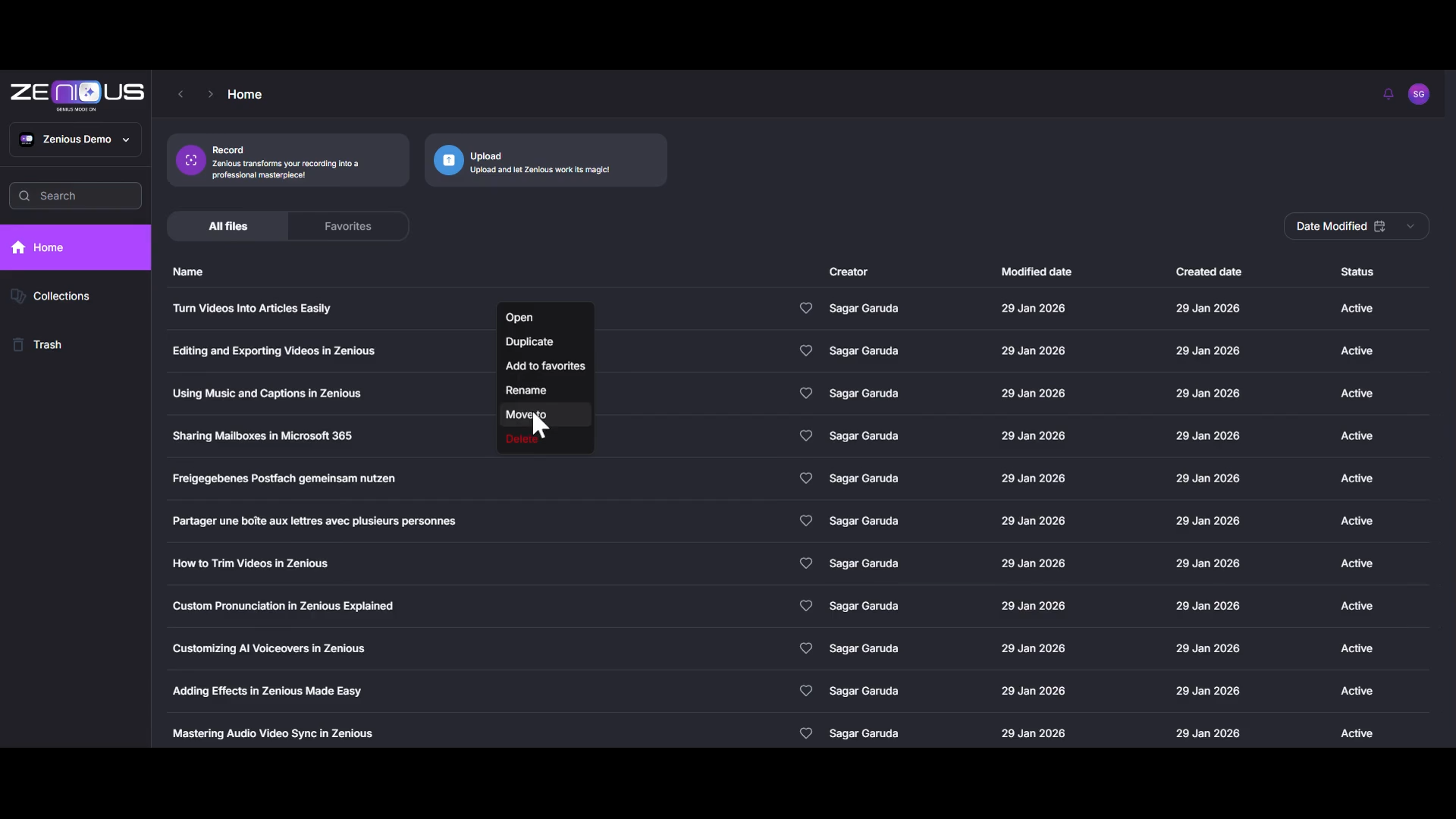
Task: Click the SG profile avatar
Action: coord(1420,94)
